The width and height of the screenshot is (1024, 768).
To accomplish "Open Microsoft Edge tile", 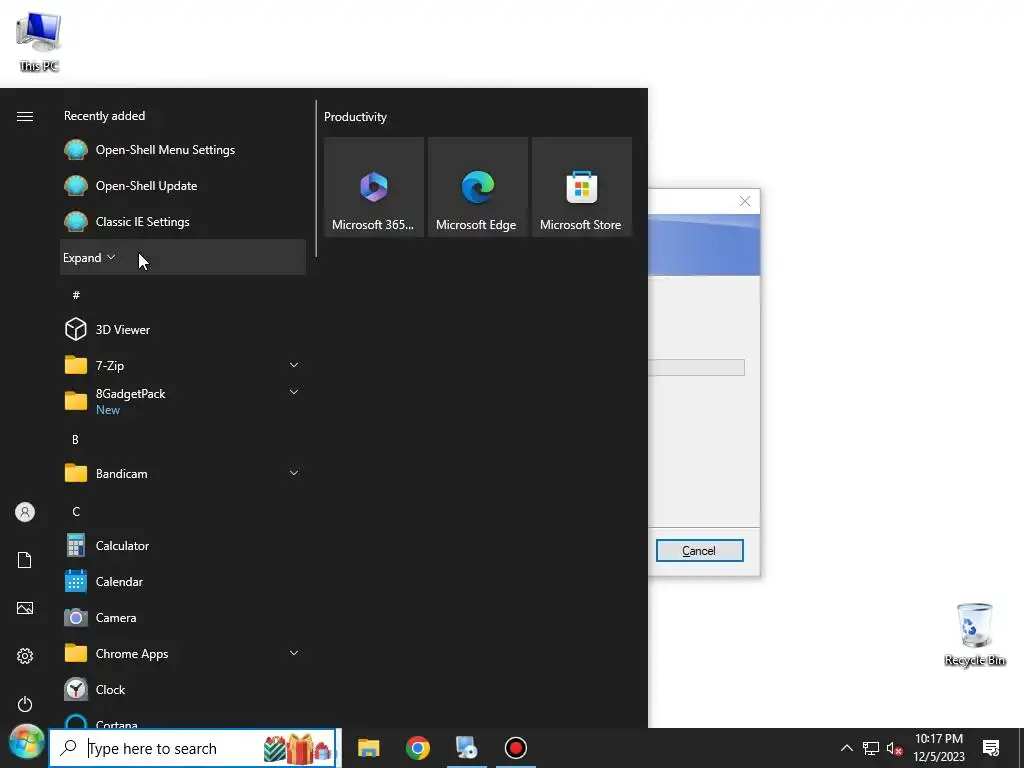I will pos(477,187).
